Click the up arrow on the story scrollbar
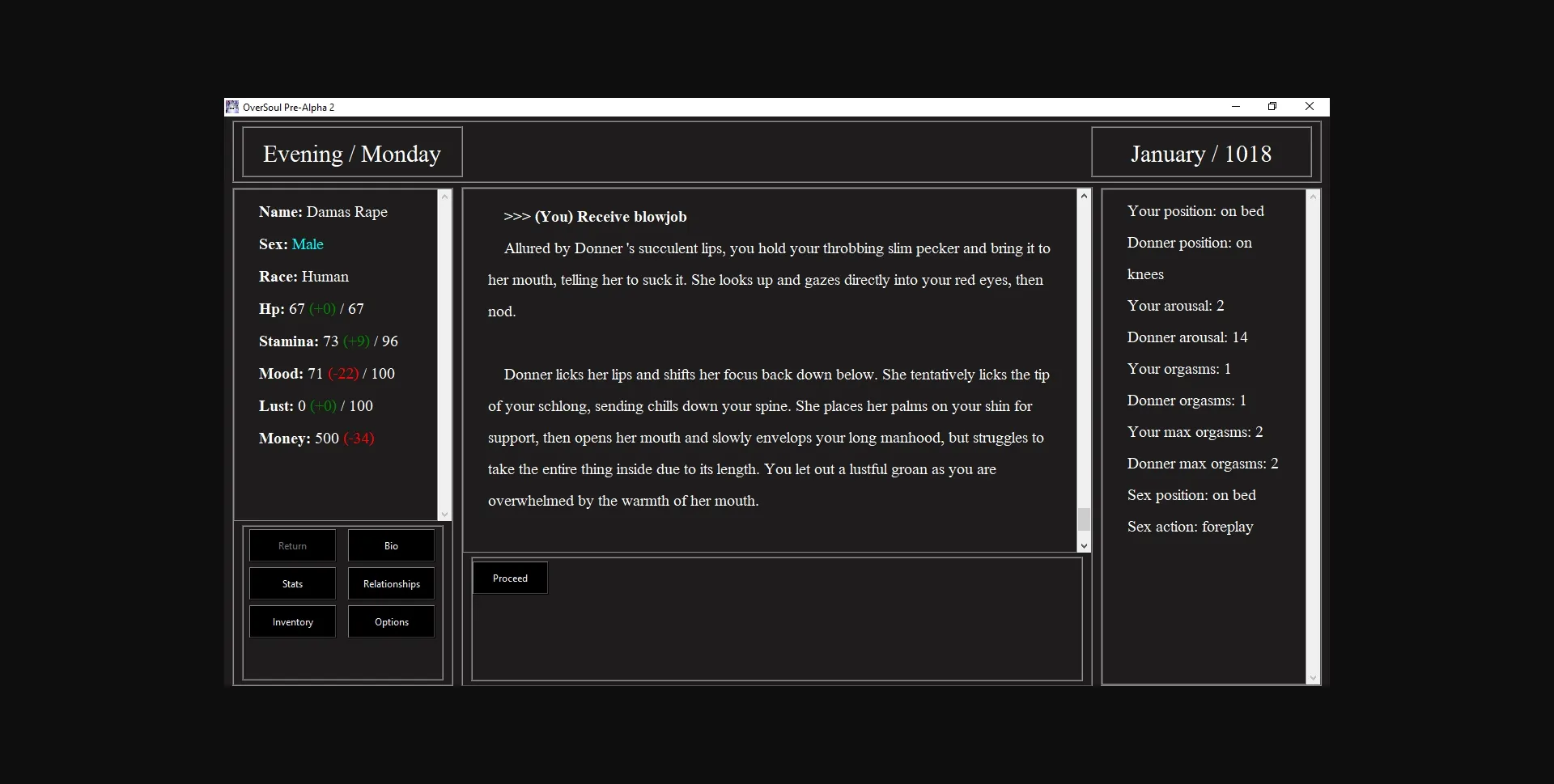 [1084, 196]
